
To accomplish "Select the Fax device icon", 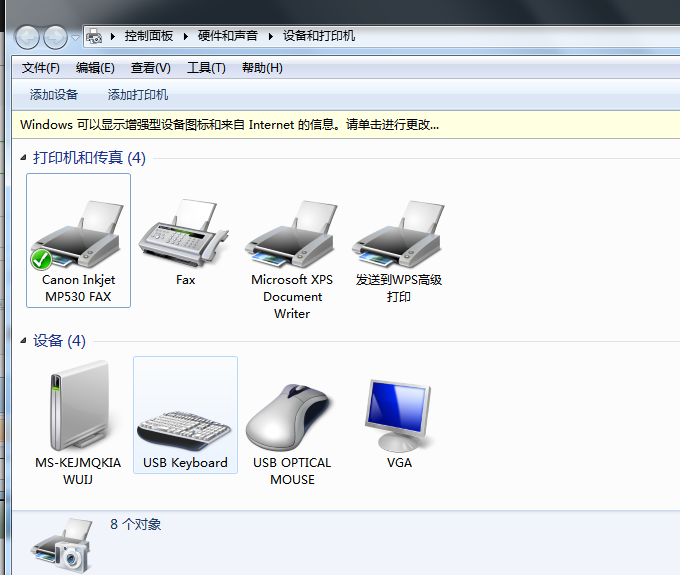I will pyautogui.click(x=184, y=233).
